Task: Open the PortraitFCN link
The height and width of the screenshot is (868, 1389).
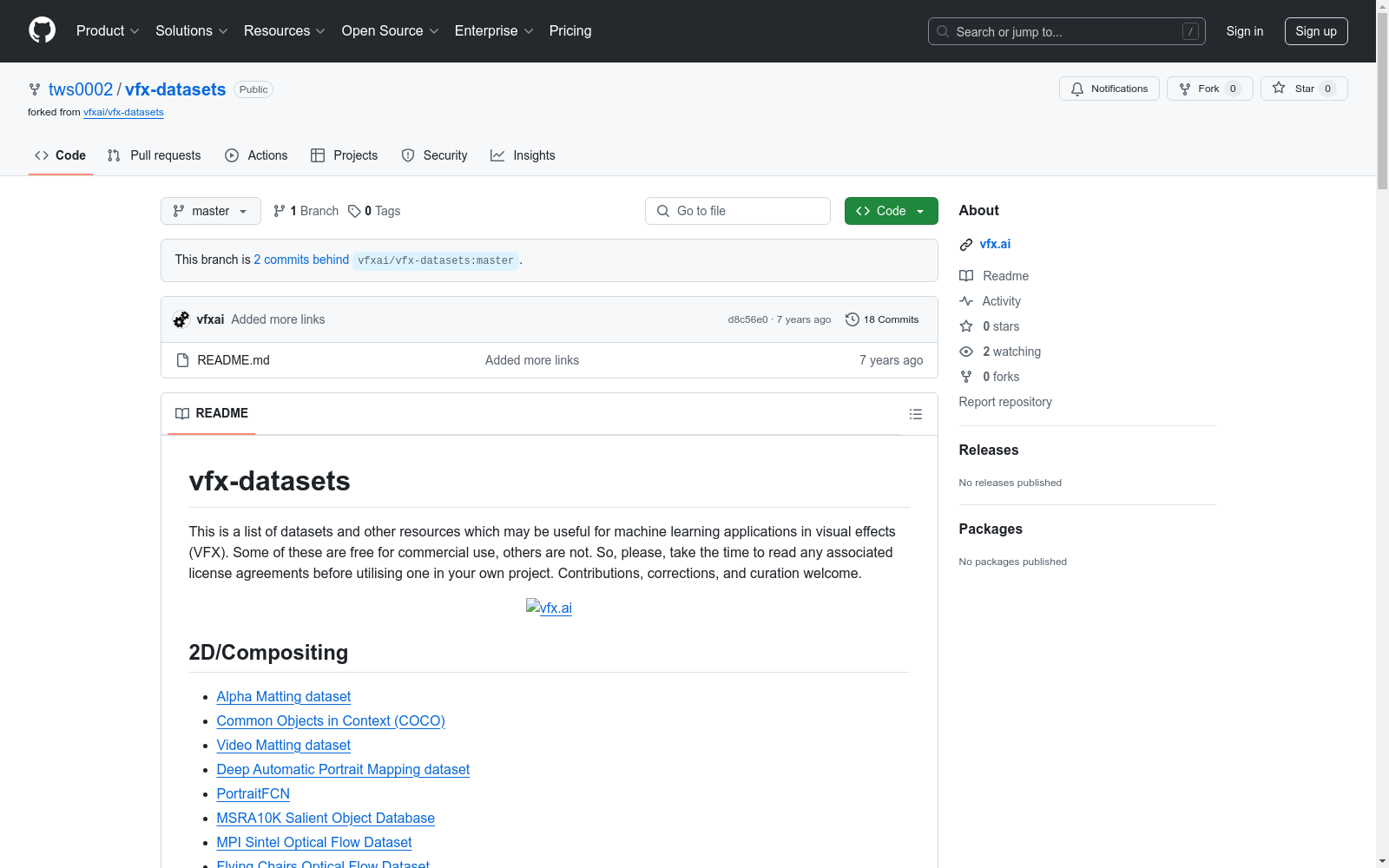Action: (253, 793)
